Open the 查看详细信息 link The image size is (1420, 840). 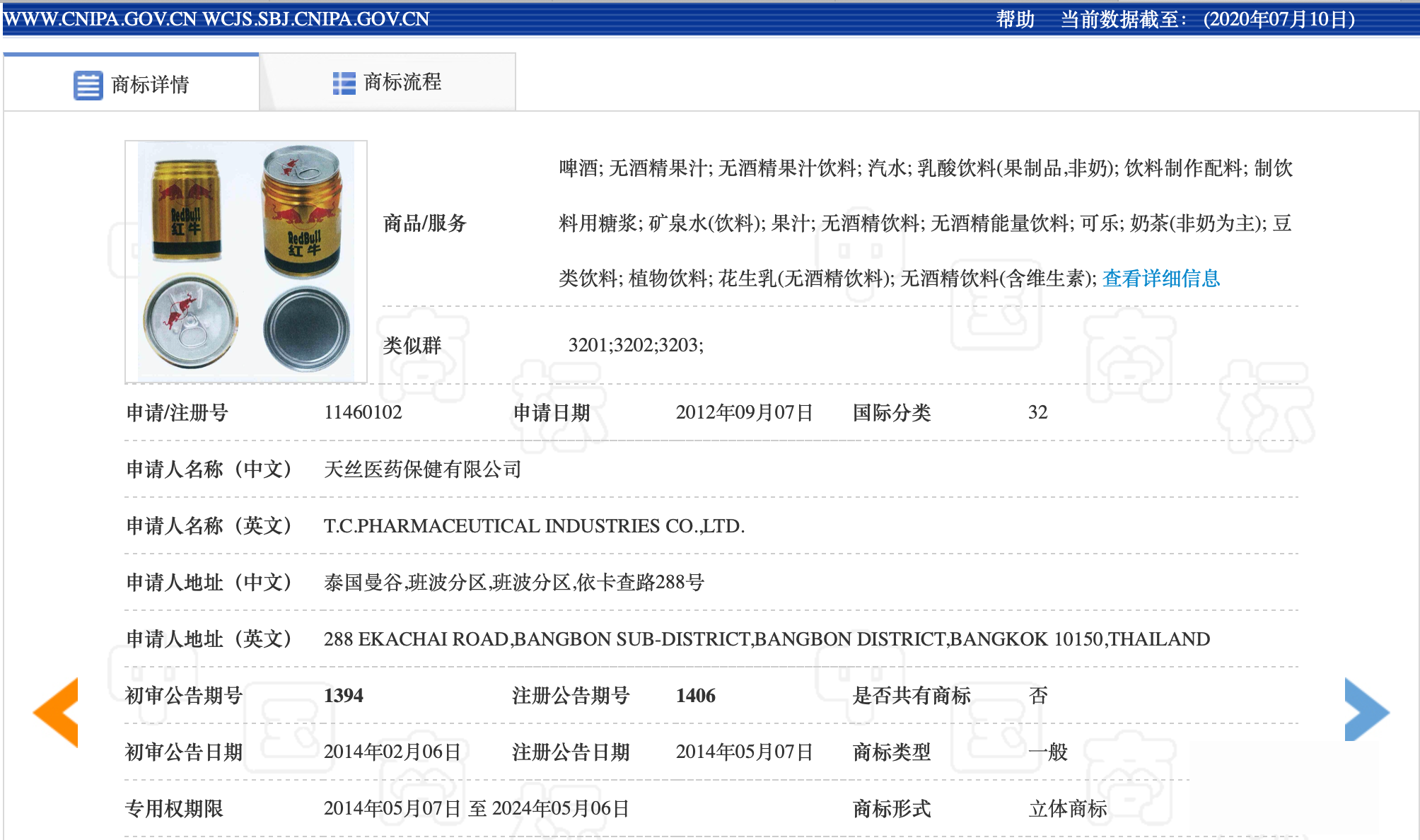coord(1161,279)
